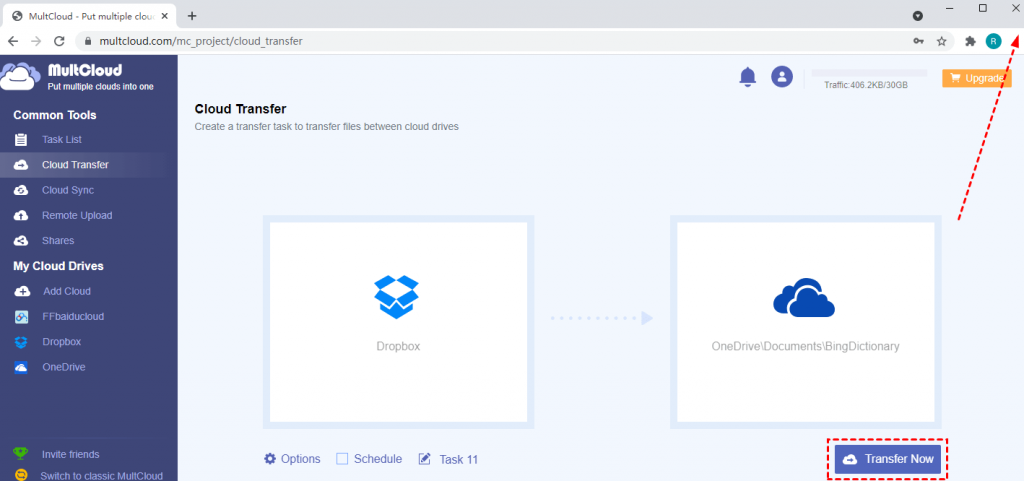Open the Task List icon

pos(21,140)
